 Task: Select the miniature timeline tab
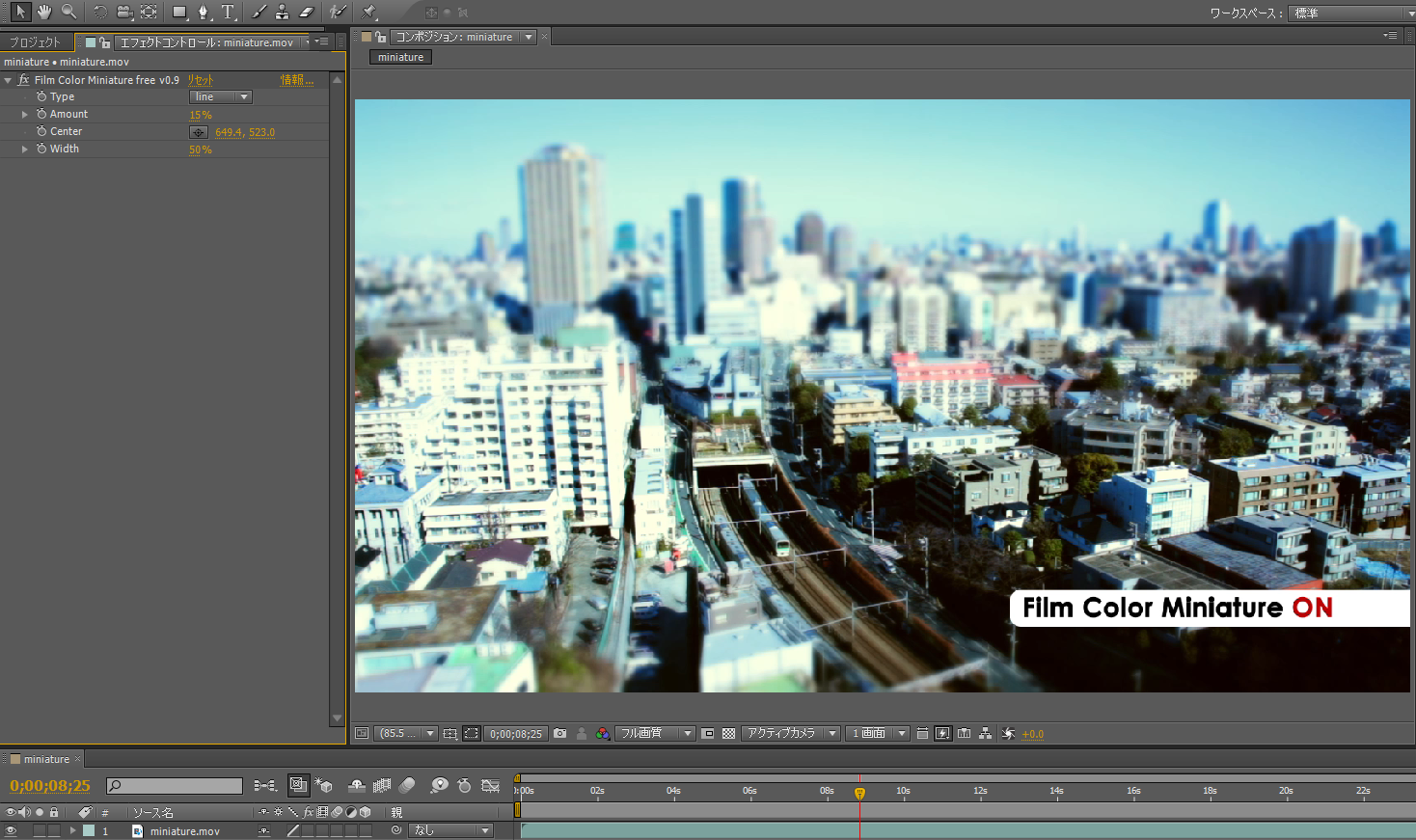coord(46,759)
